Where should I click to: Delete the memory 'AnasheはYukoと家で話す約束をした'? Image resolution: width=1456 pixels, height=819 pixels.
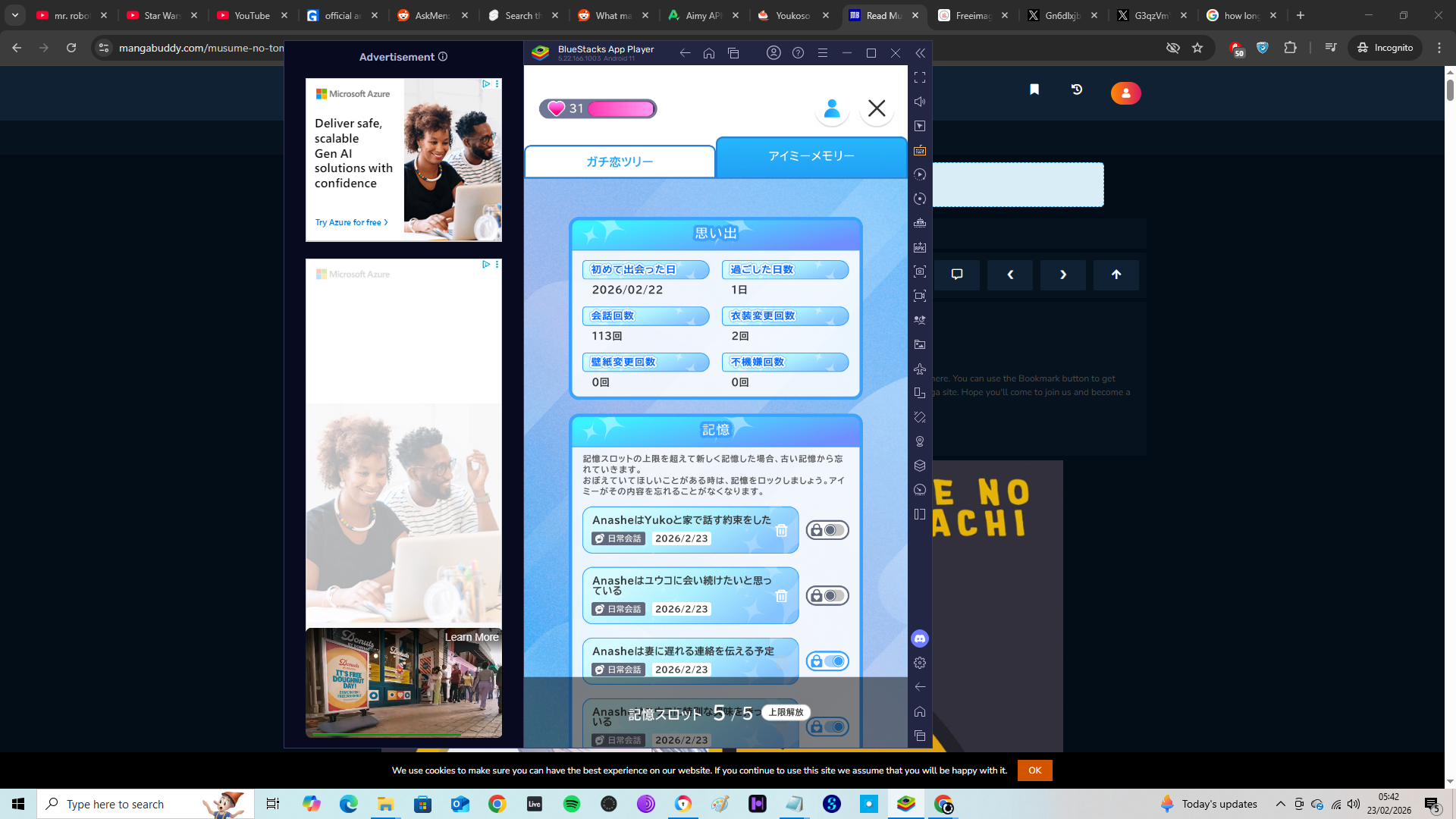(x=782, y=531)
